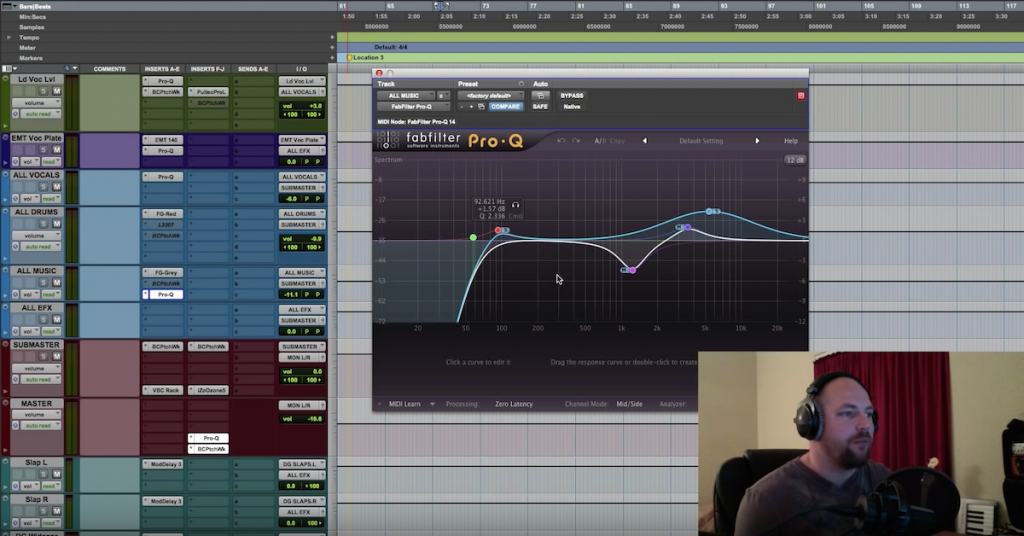Open the EMT 140 insert on EMT Voc Plate
The height and width of the screenshot is (536, 1024).
[166, 140]
